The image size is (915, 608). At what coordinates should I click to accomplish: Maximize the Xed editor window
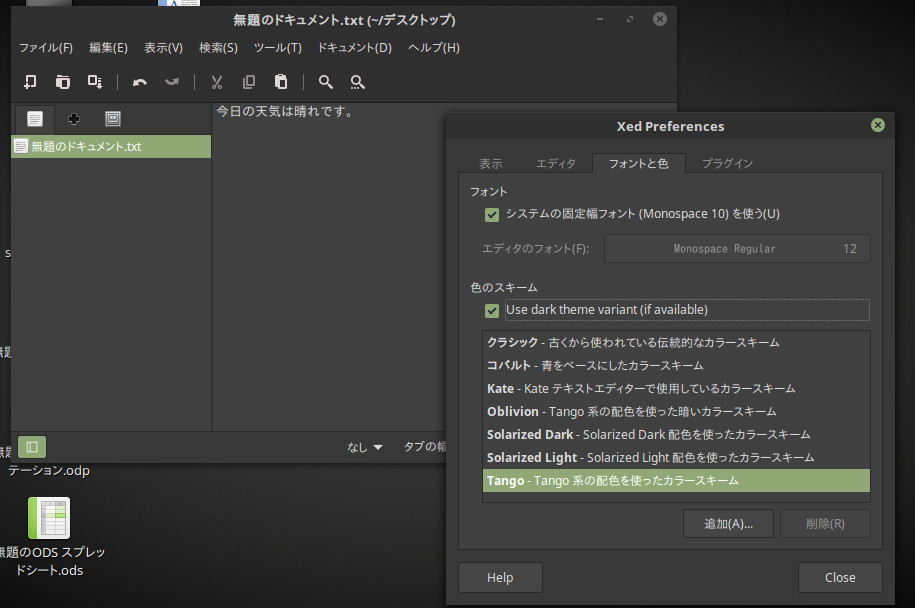click(630, 19)
